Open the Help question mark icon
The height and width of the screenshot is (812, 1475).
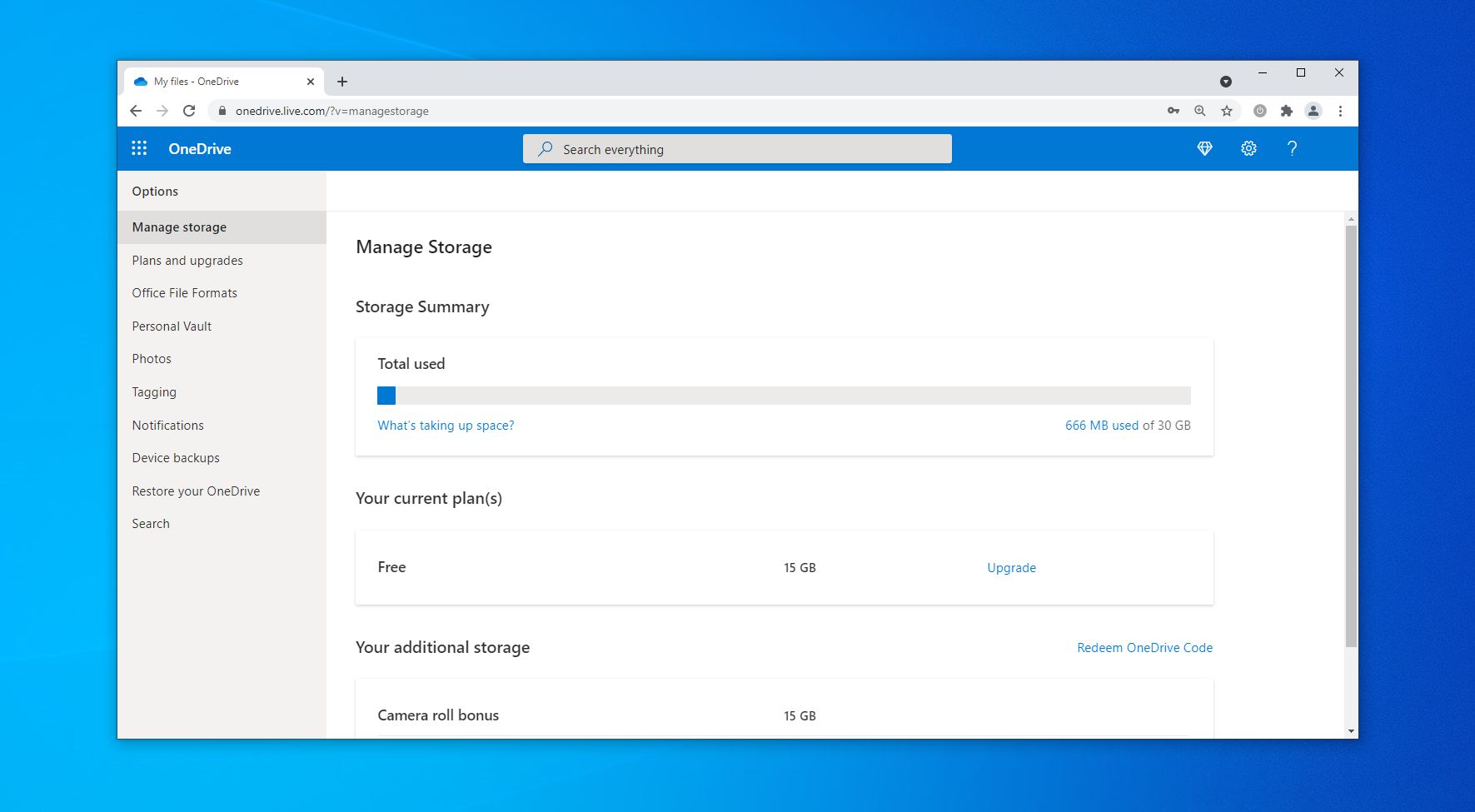point(1292,148)
